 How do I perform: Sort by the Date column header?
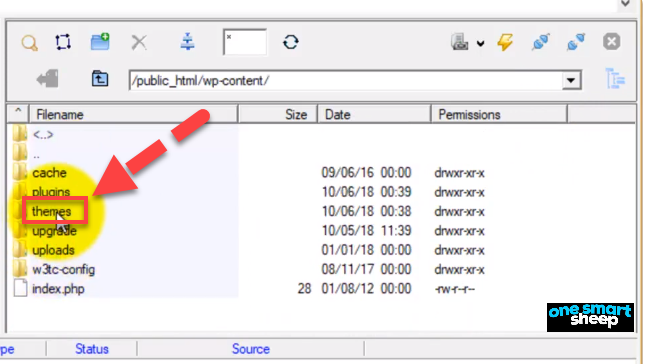tap(374, 115)
